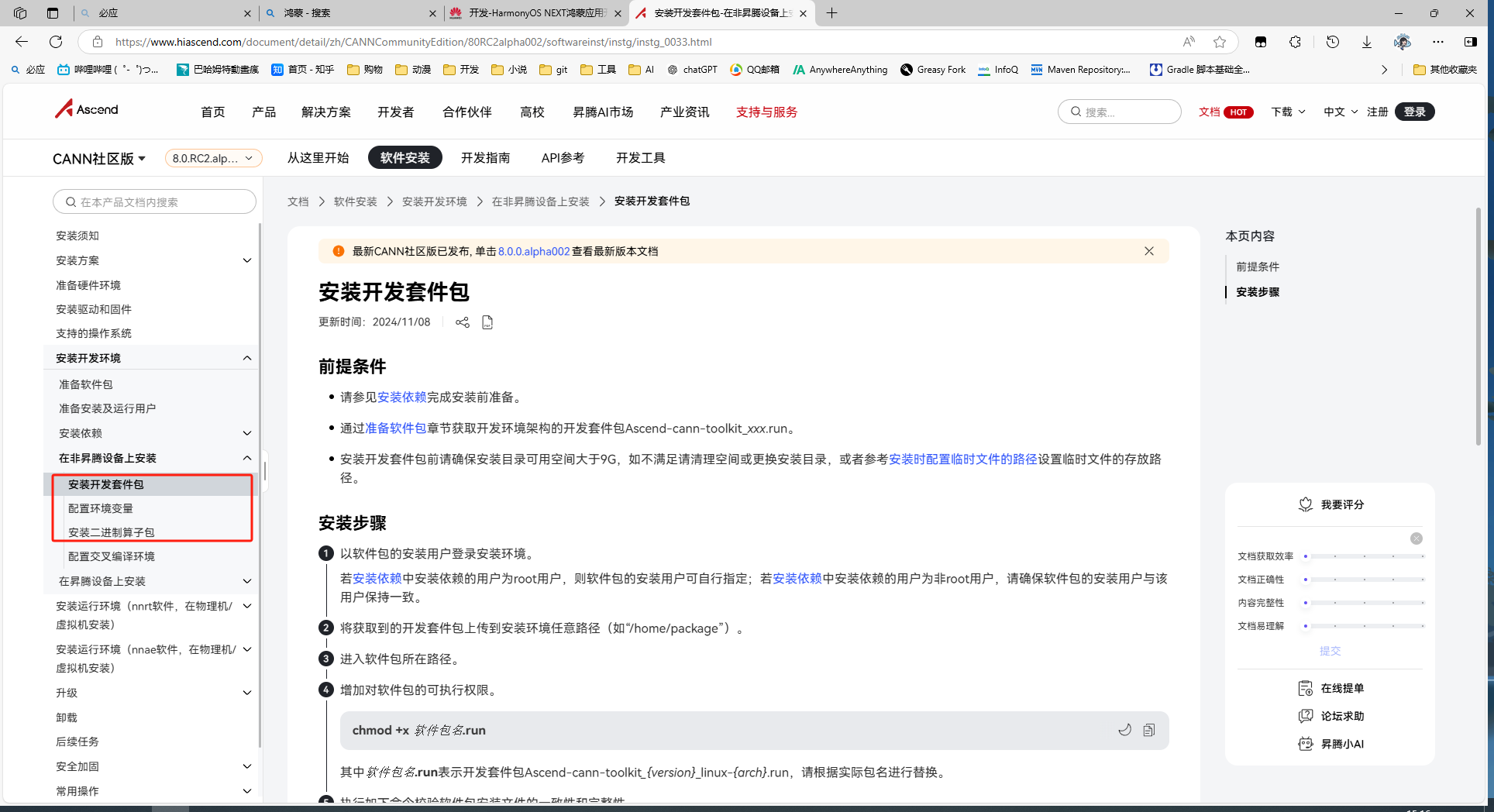
Task: Open 软件安装 breadcrumb
Action: click(x=355, y=201)
